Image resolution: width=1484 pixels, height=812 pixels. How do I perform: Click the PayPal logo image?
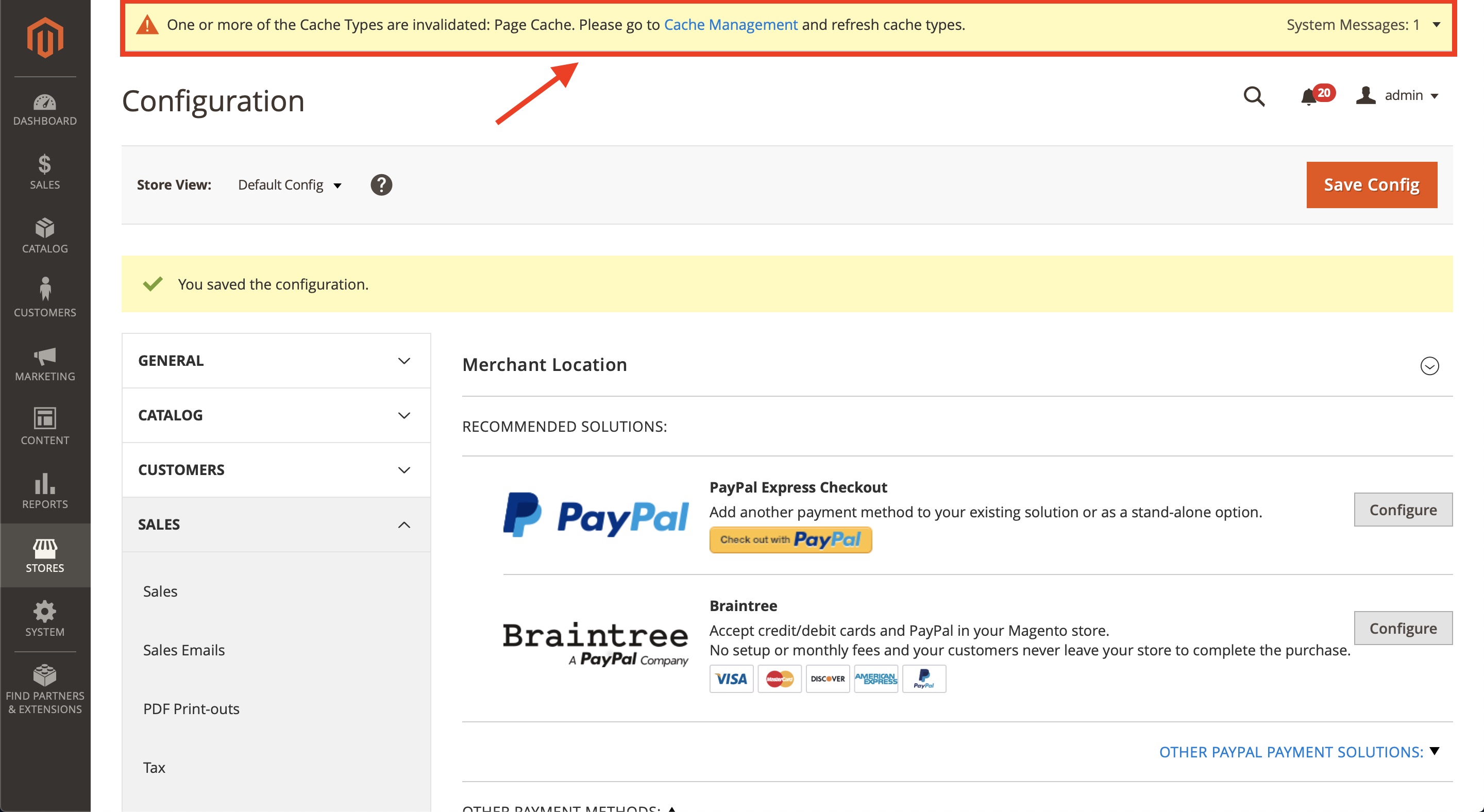pyautogui.click(x=596, y=515)
